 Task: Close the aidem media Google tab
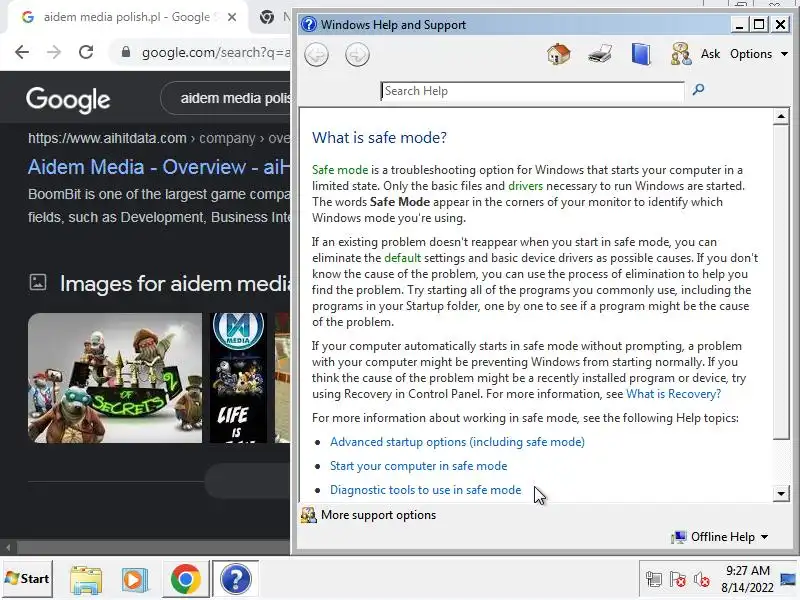coord(232,17)
